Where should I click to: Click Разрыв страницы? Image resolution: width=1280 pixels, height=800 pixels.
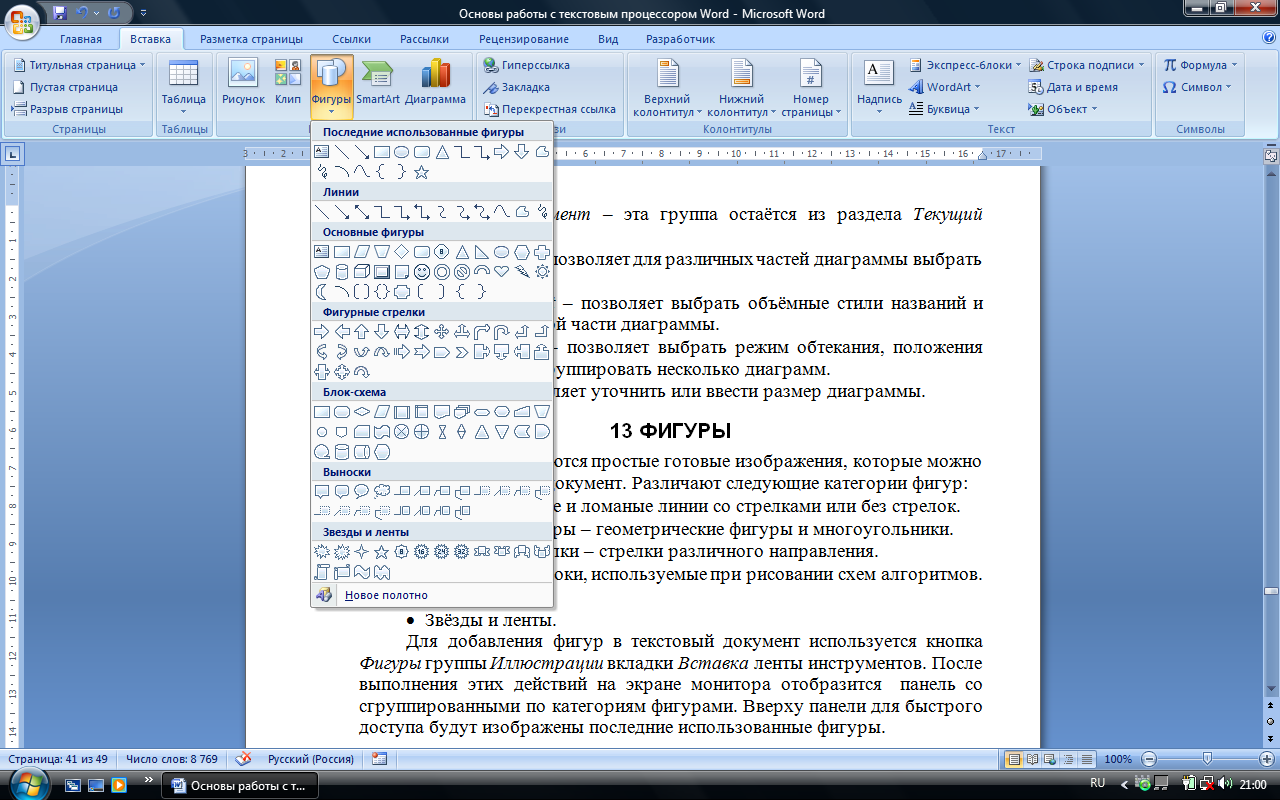[68, 109]
